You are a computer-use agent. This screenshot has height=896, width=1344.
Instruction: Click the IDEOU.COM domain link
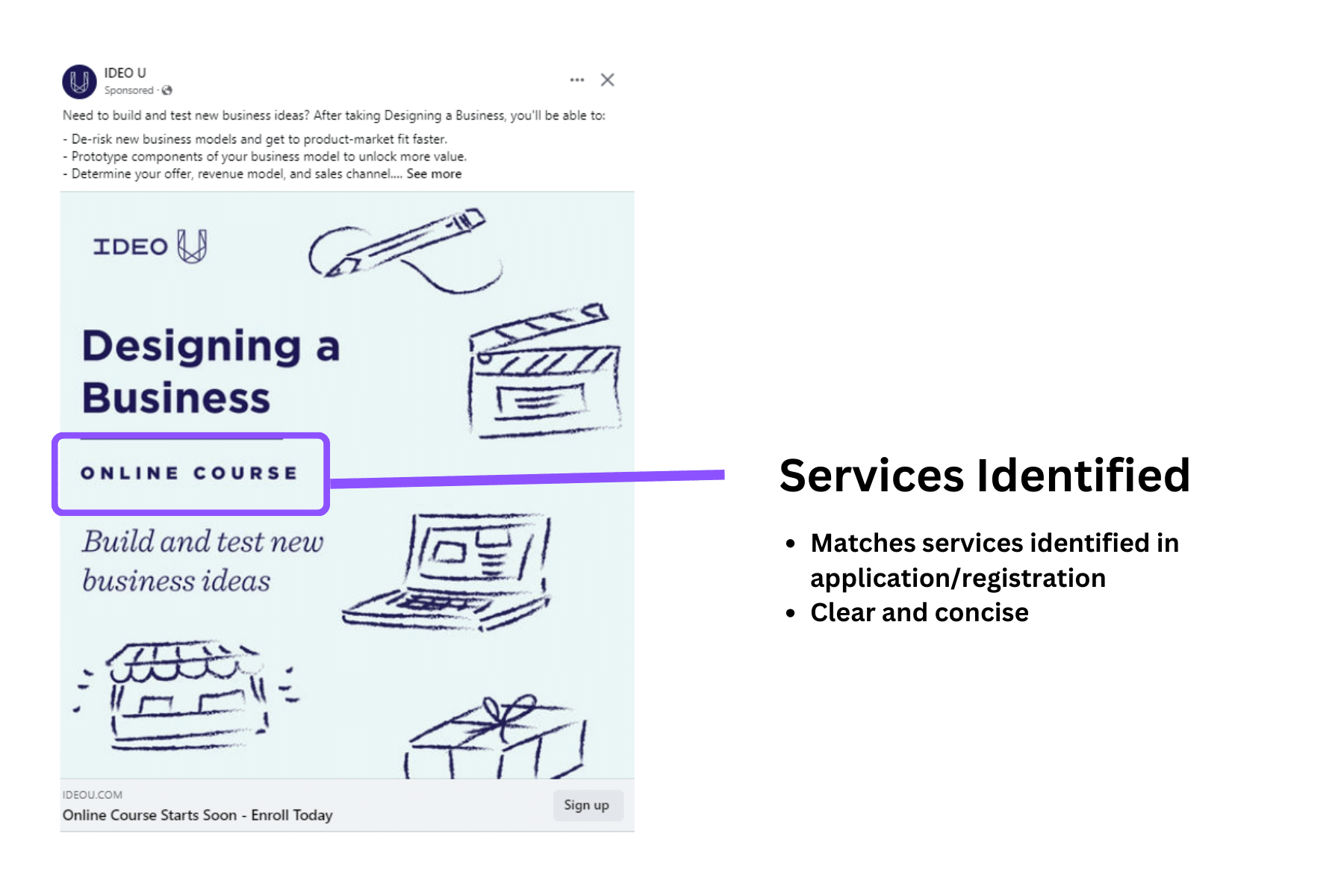(93, 794)
